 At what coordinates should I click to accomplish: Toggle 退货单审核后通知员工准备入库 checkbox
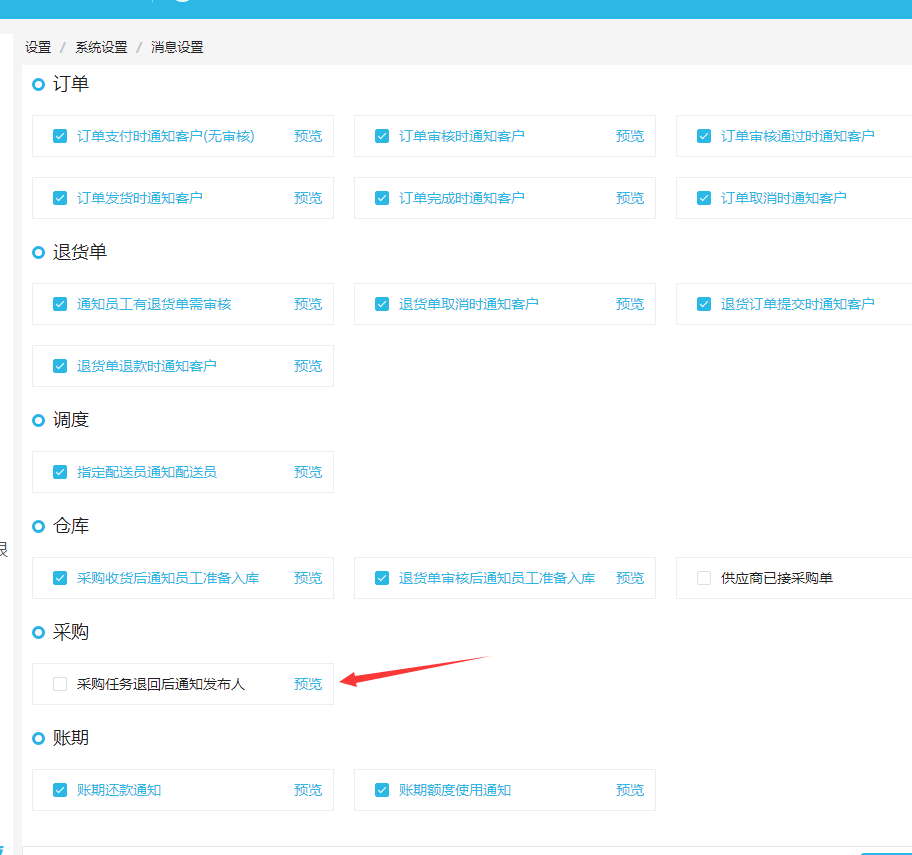(x=382, y=578)
